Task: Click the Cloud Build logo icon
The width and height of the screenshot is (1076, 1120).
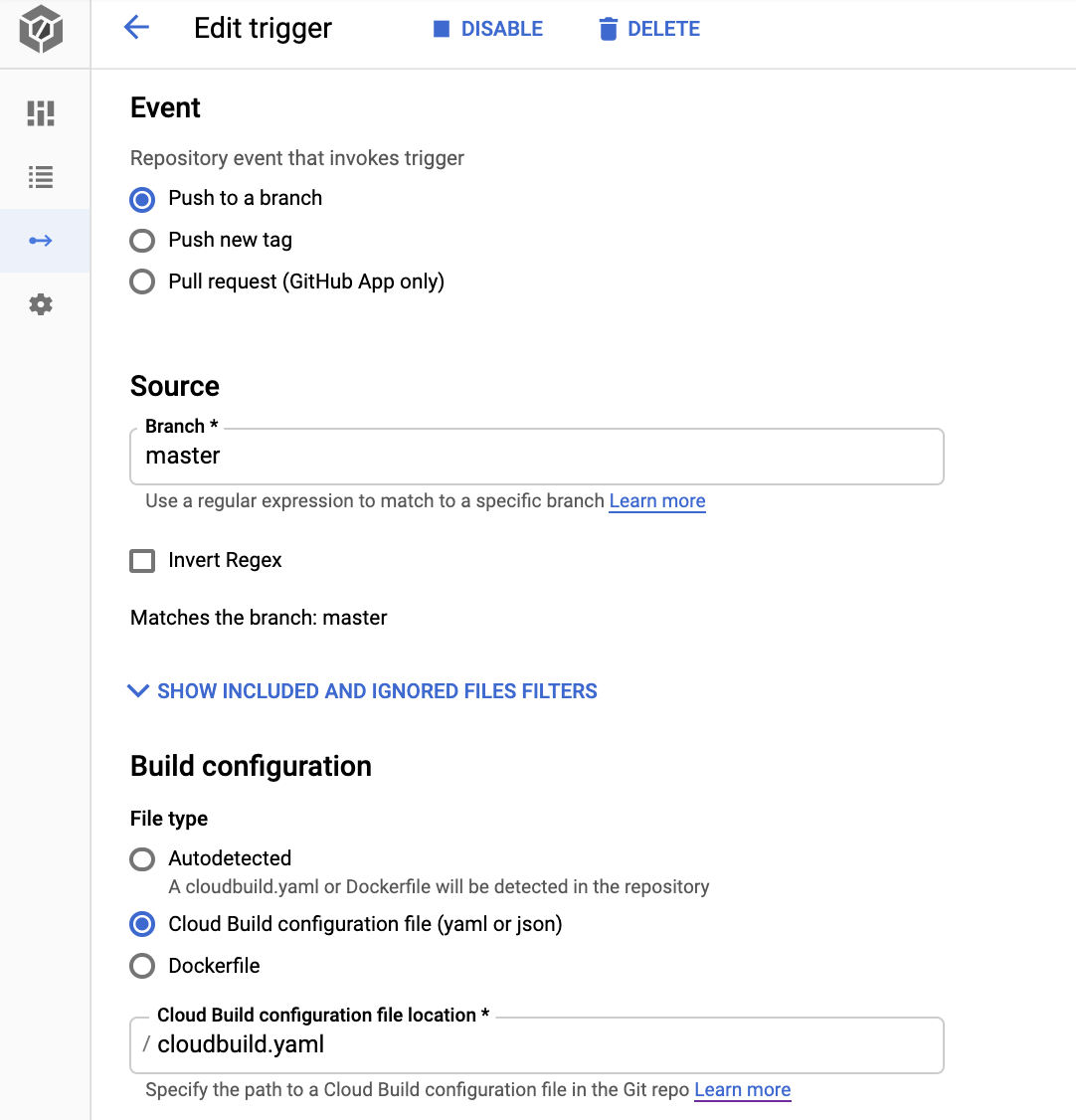Action: 41,29
